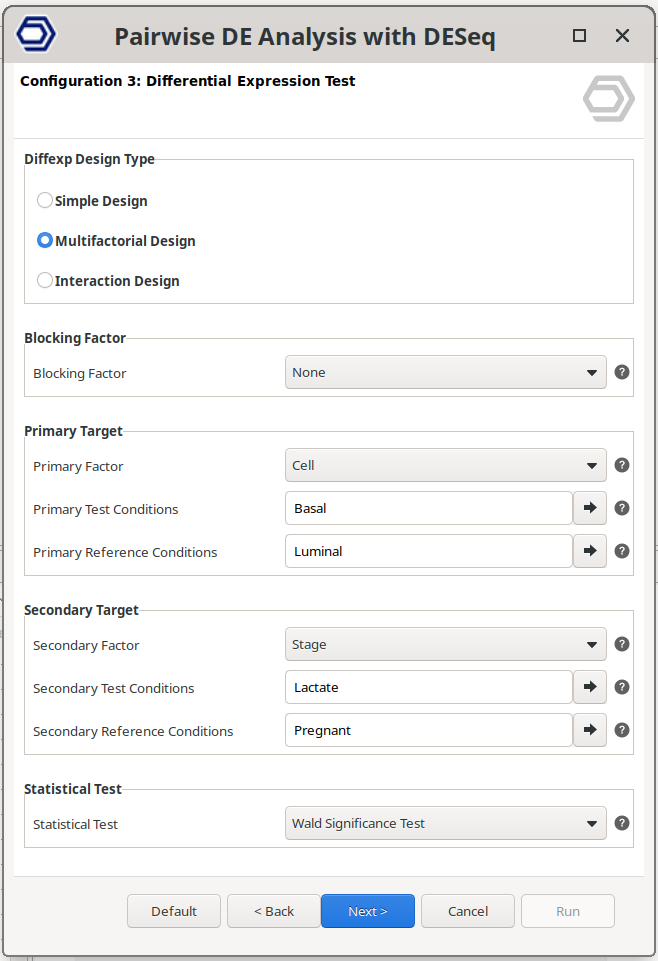Image resolution: width=658 pixels, height=961 pixels.
Task: Maximize the DESeq wizard window
Action: [579, 36]
